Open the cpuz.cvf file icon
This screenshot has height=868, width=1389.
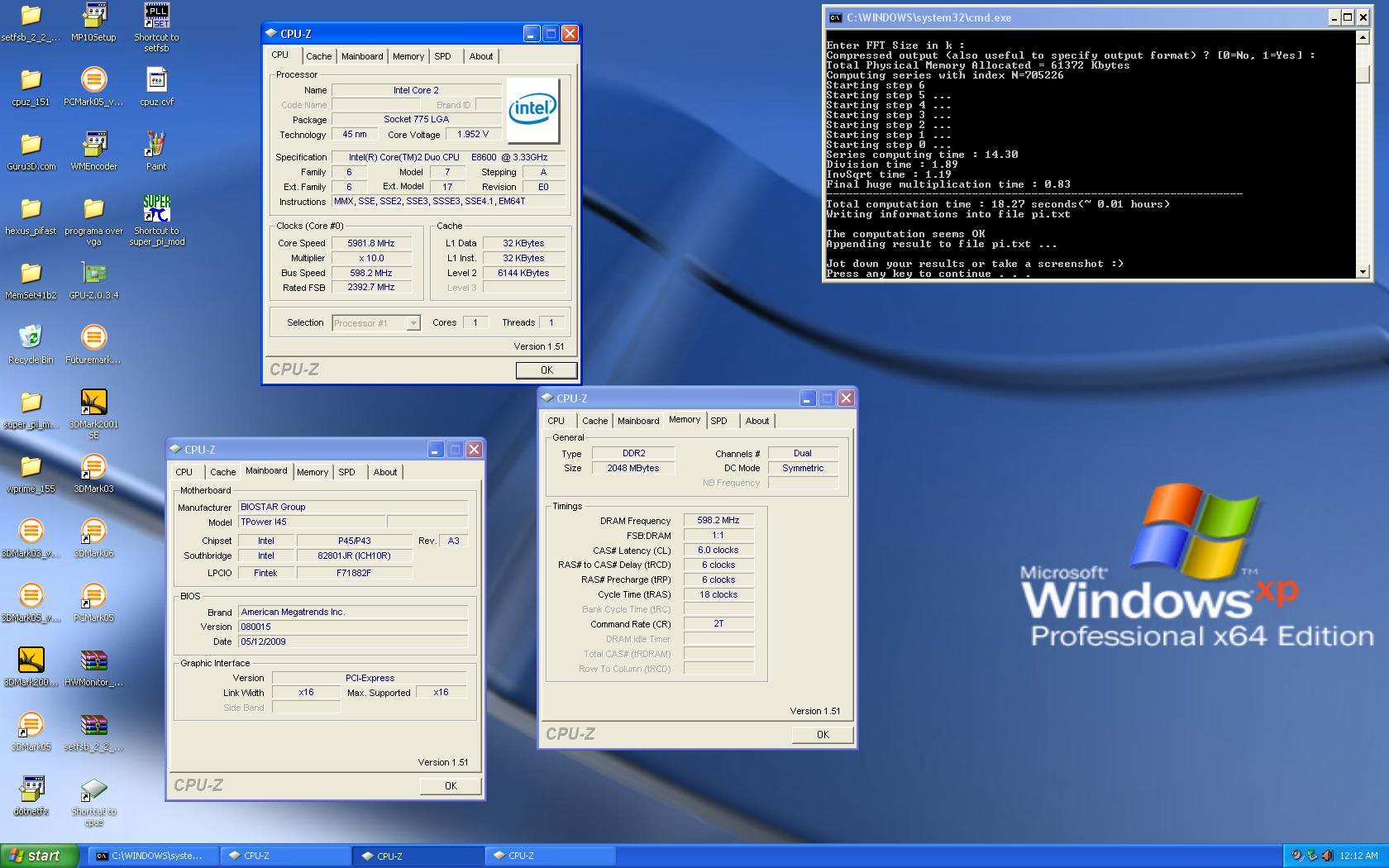click(156, 79)
